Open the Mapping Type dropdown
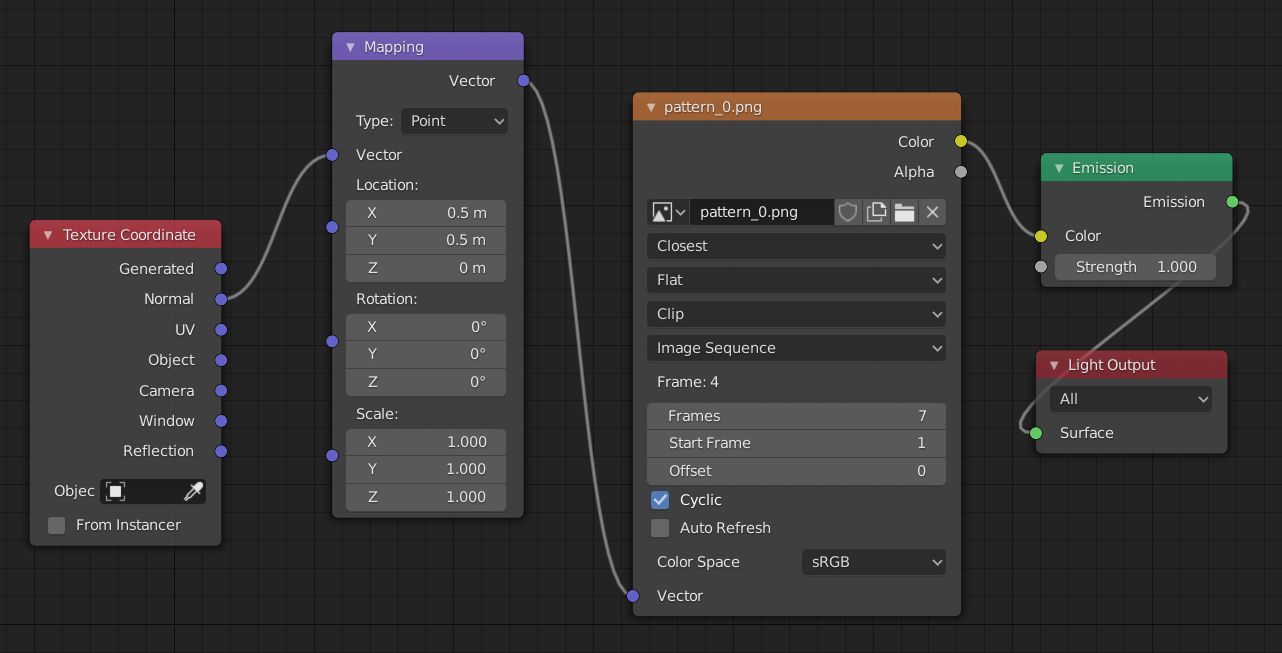 coord(454,121)
